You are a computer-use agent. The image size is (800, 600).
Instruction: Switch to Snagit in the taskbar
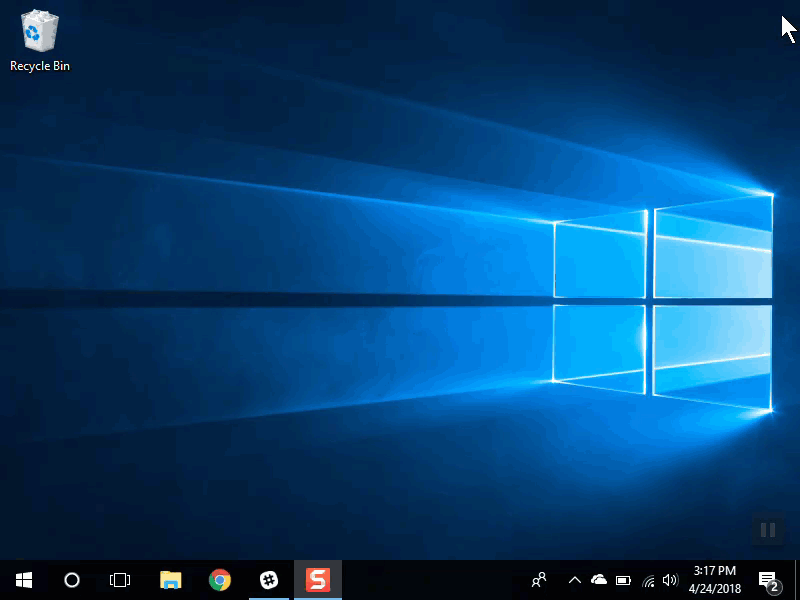tap(318, 580)
